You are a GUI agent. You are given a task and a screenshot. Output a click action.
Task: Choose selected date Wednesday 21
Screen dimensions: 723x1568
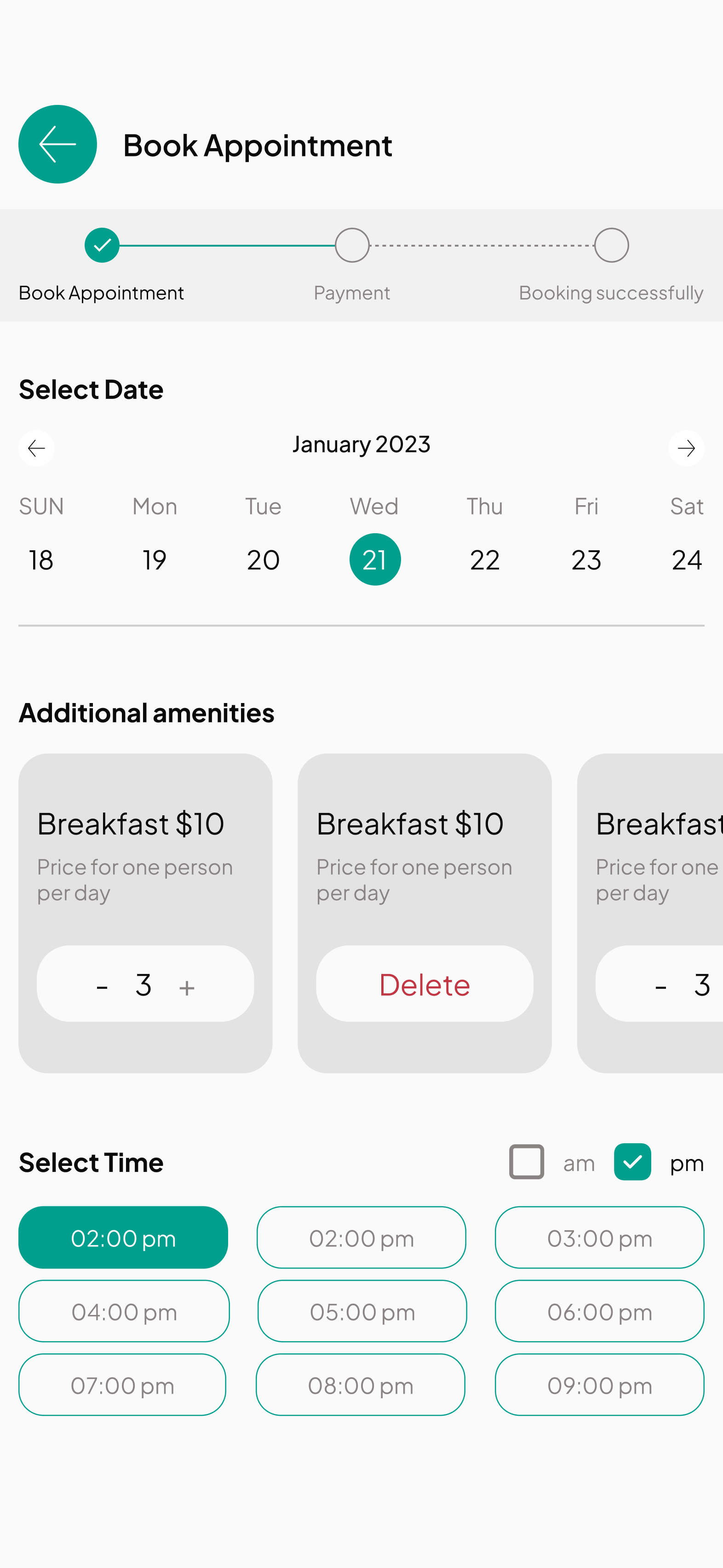[375, 559]
